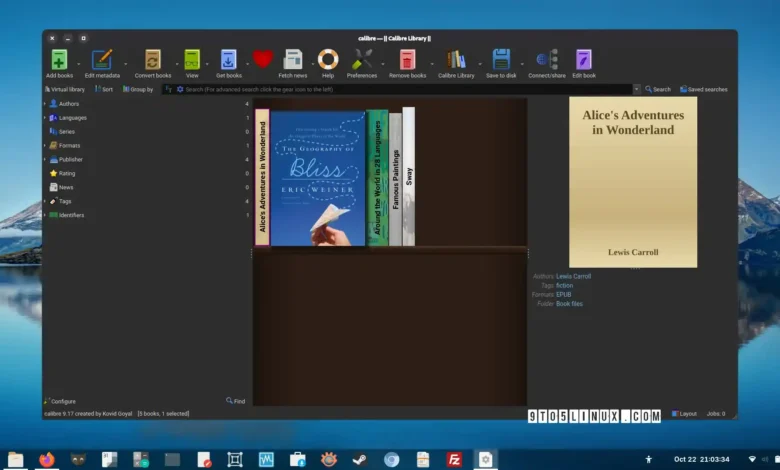Click the Add books toolbar icon
The image size is (780, 470).
(x=59, y=60)
